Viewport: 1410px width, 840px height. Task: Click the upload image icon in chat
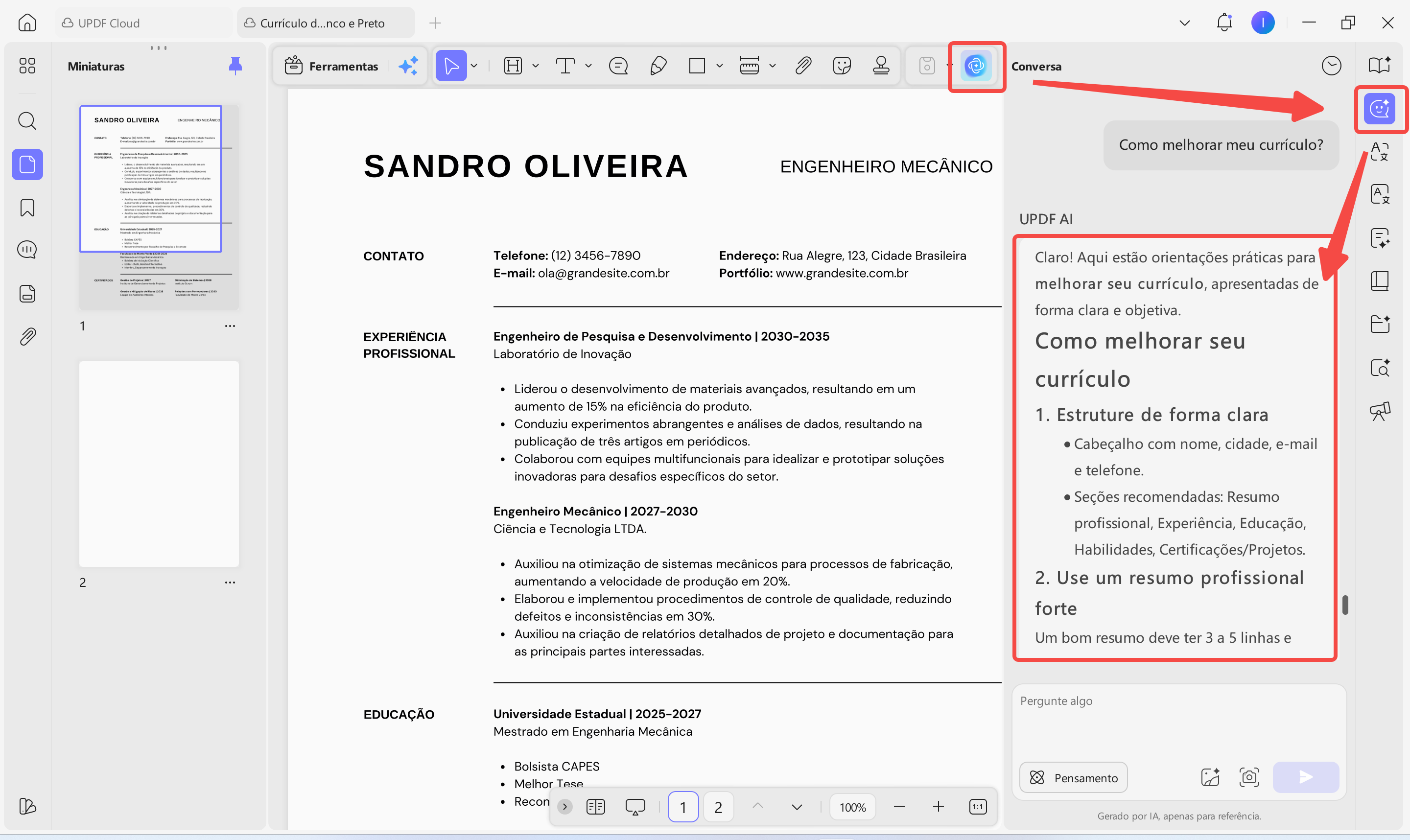coord(1210,777)
